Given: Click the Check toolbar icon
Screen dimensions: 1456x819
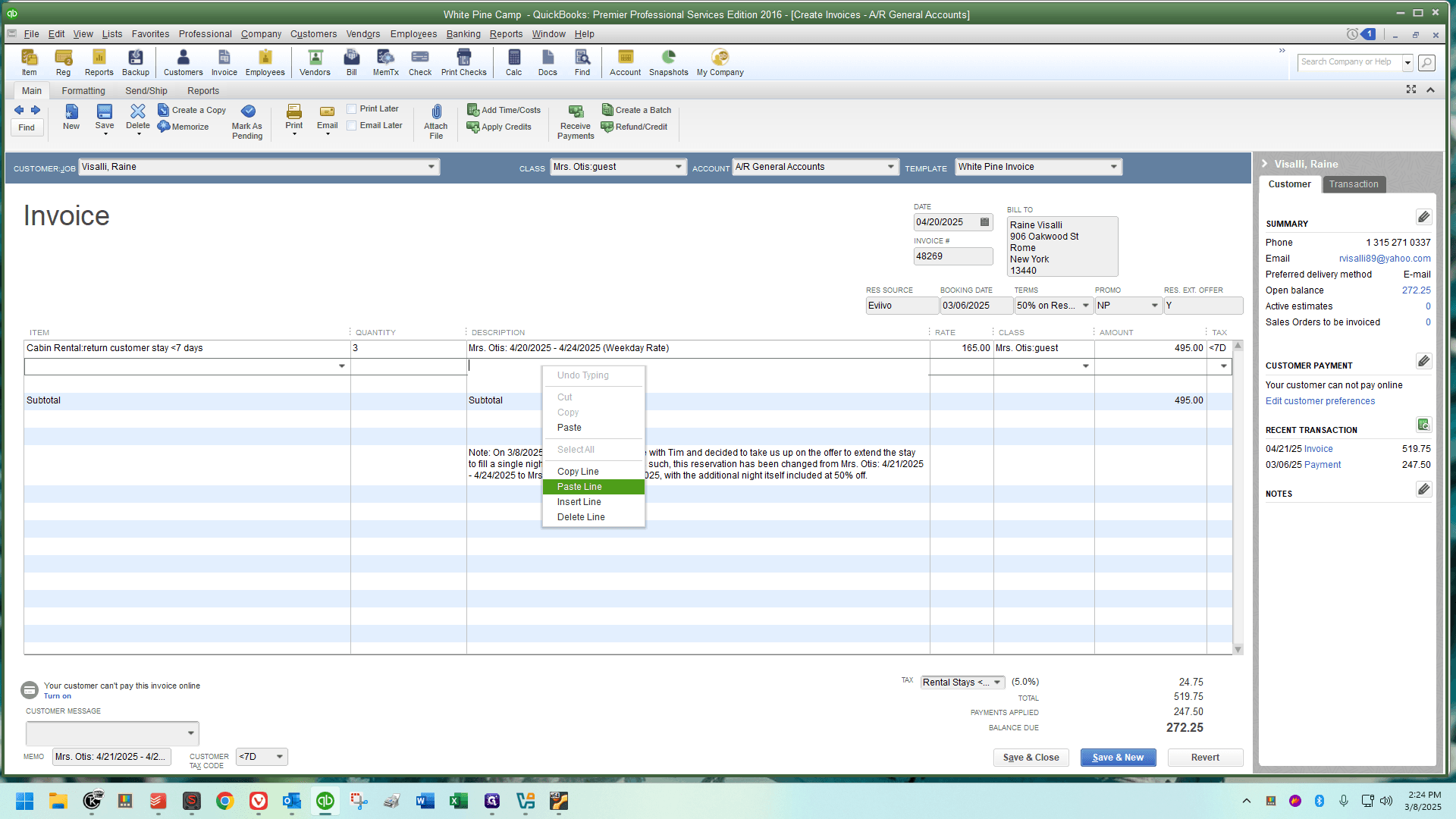Looking at the screenshot, I should coord(419,62).
